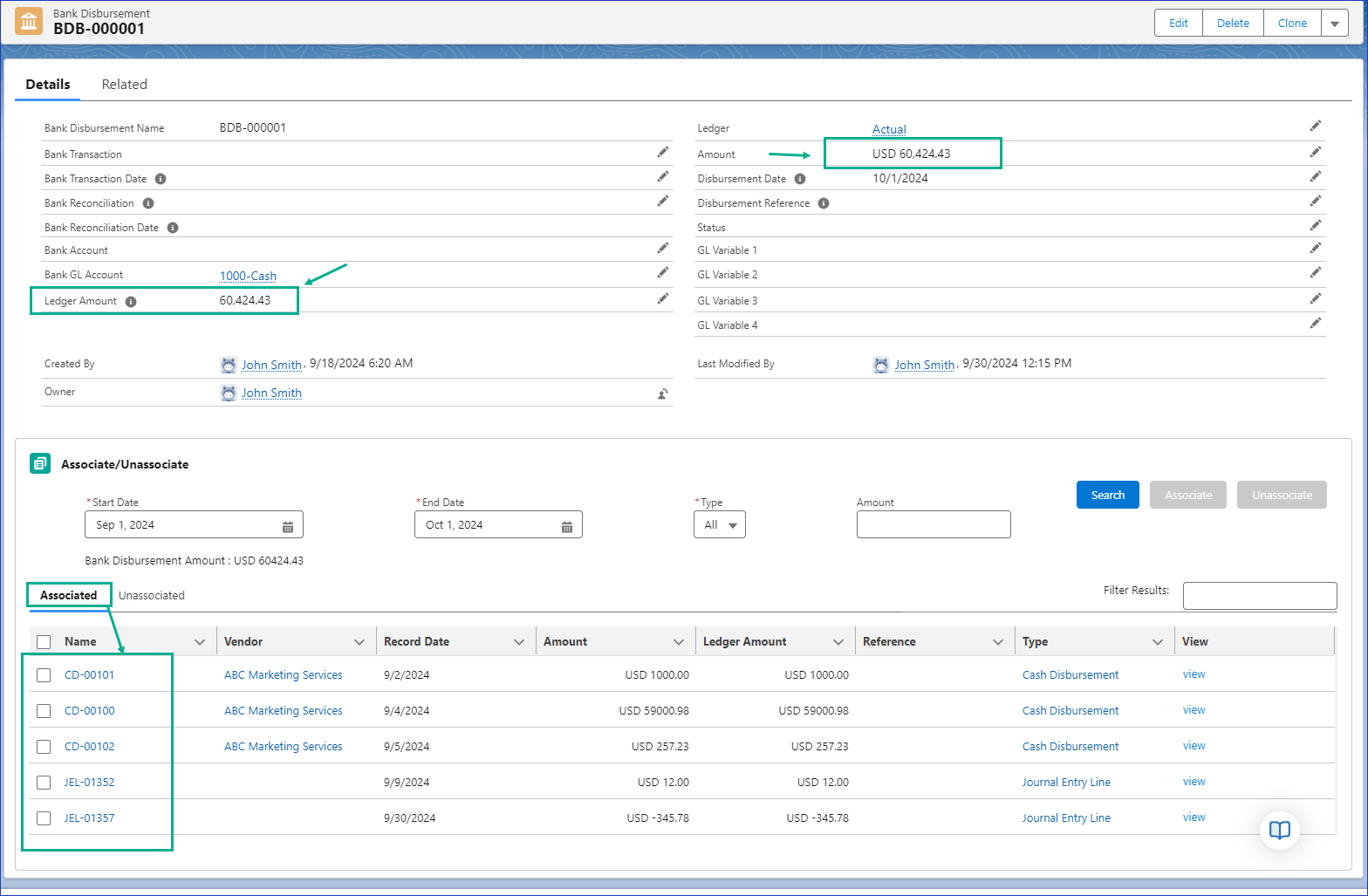Viewport: 1368px width, 896px height.
Task: Click the Filter Results input field
Action: pyautogui.click(x=1259, y=596)
